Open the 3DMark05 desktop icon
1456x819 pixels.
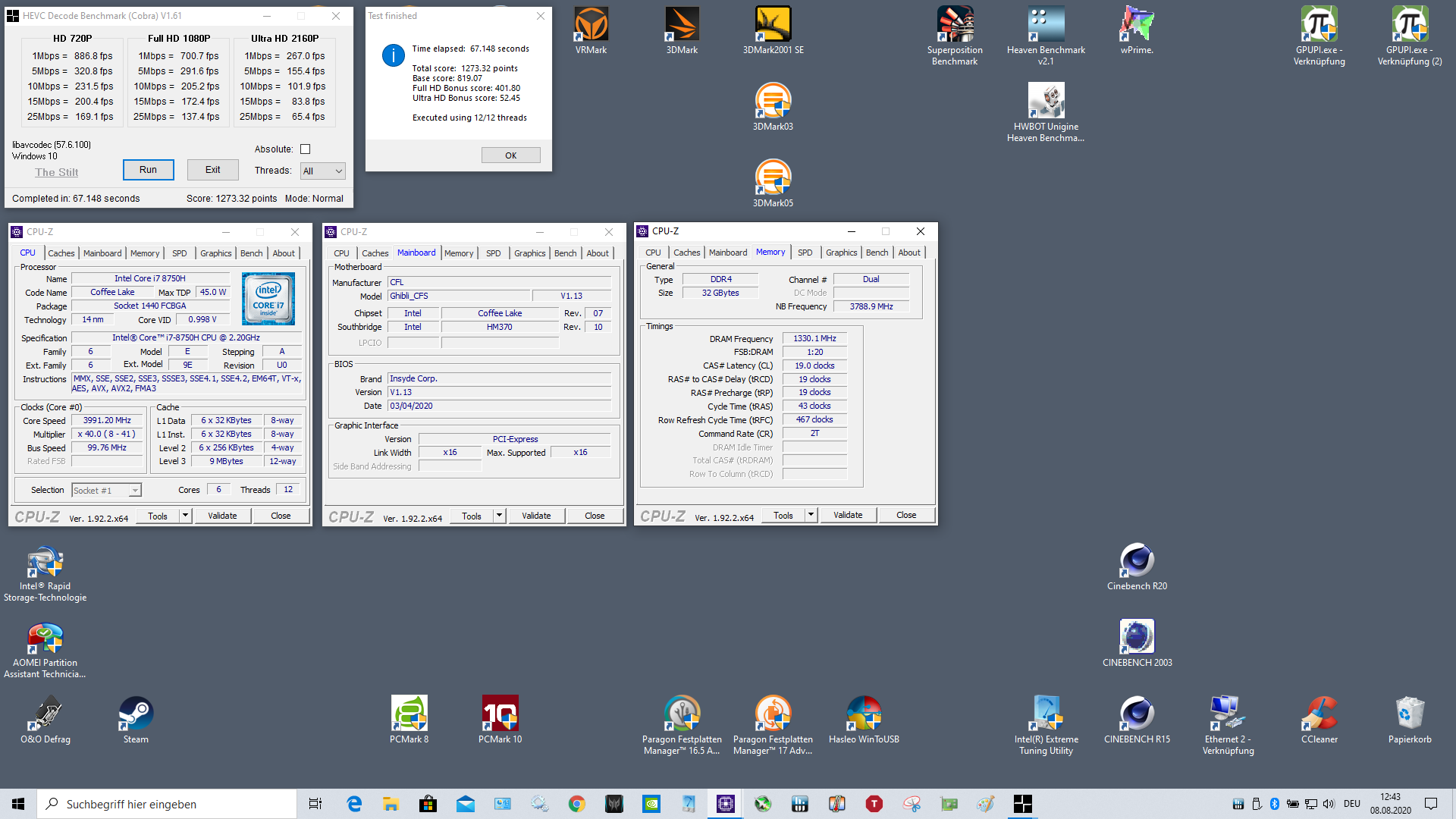[x=773, y=184]
